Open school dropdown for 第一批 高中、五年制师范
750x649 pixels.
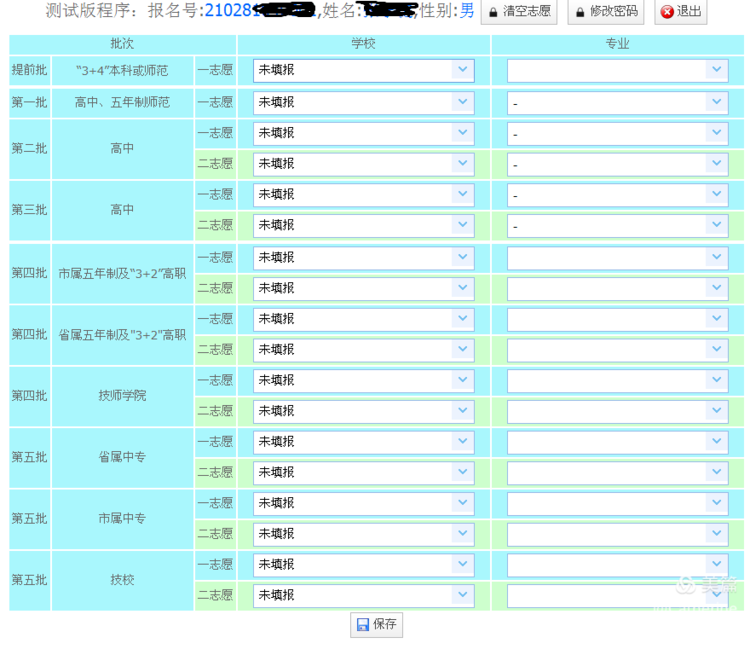364,102
